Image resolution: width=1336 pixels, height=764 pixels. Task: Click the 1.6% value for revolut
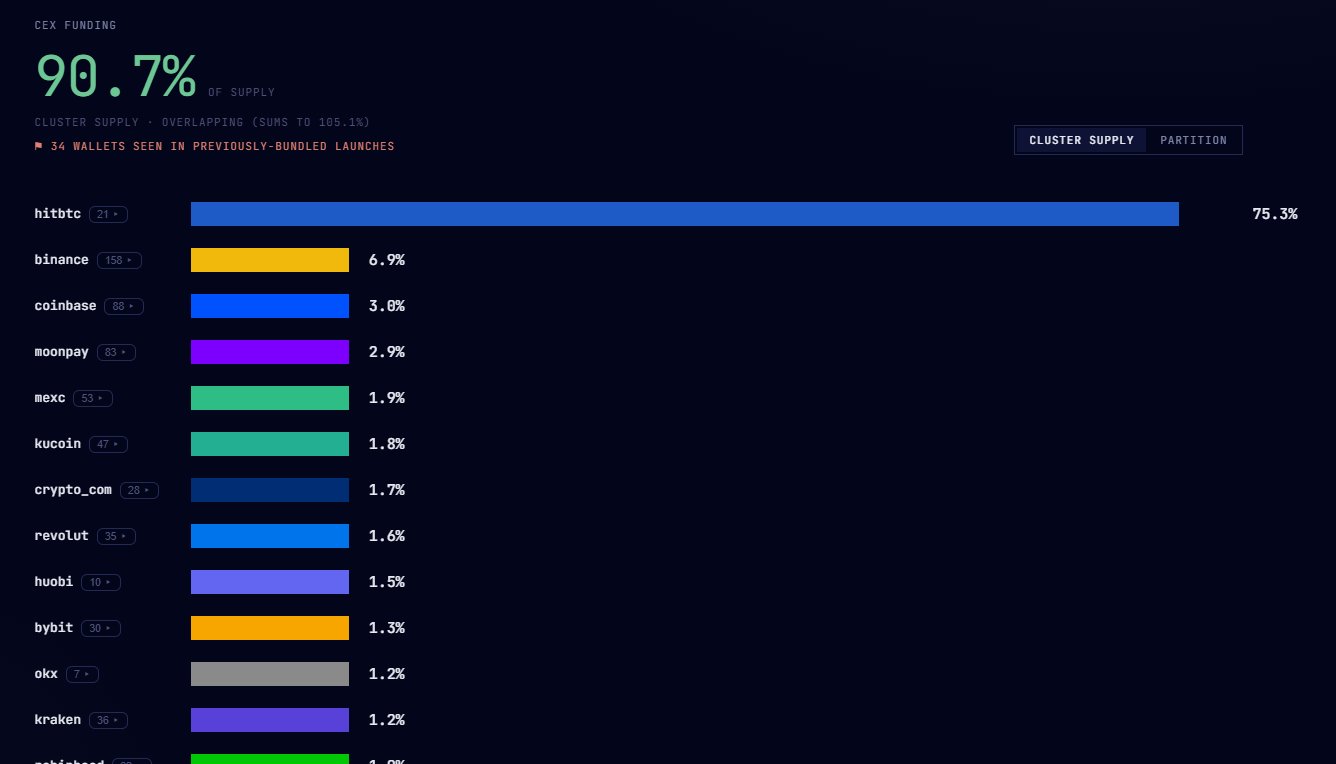[x=387, y=536]
